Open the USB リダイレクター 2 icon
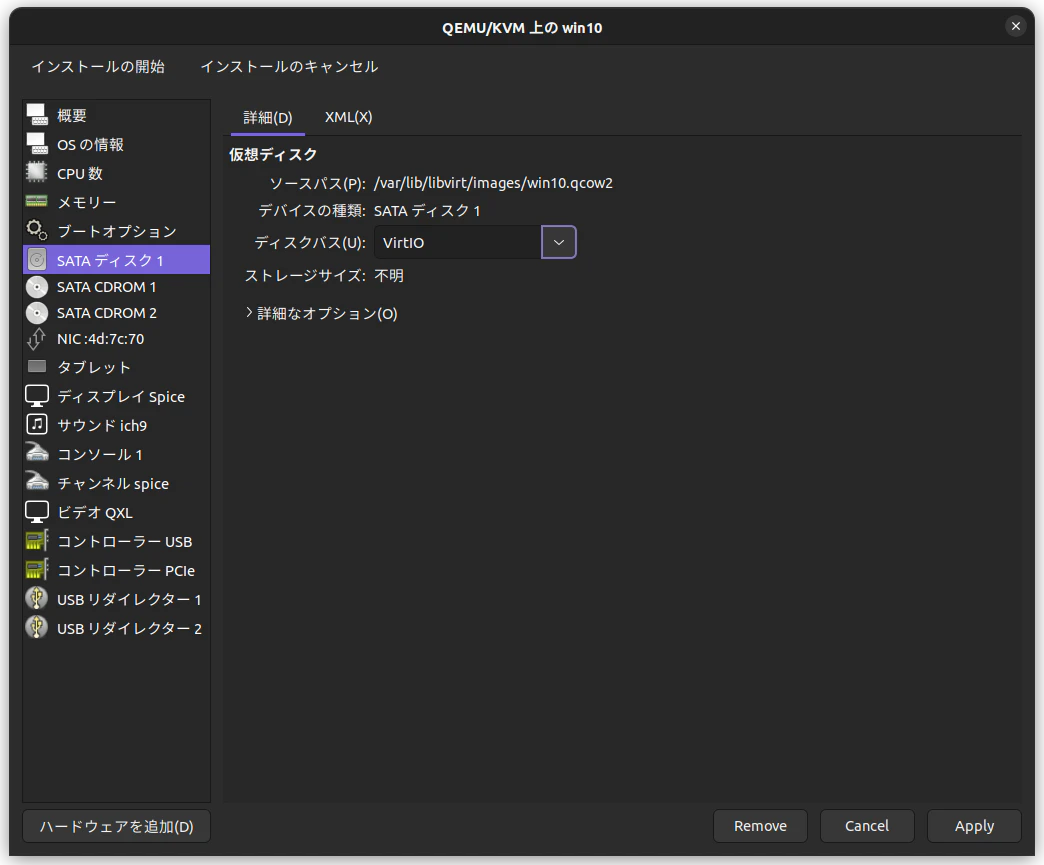The width and height of the screenshot is (1044, 865). [37, 628]
